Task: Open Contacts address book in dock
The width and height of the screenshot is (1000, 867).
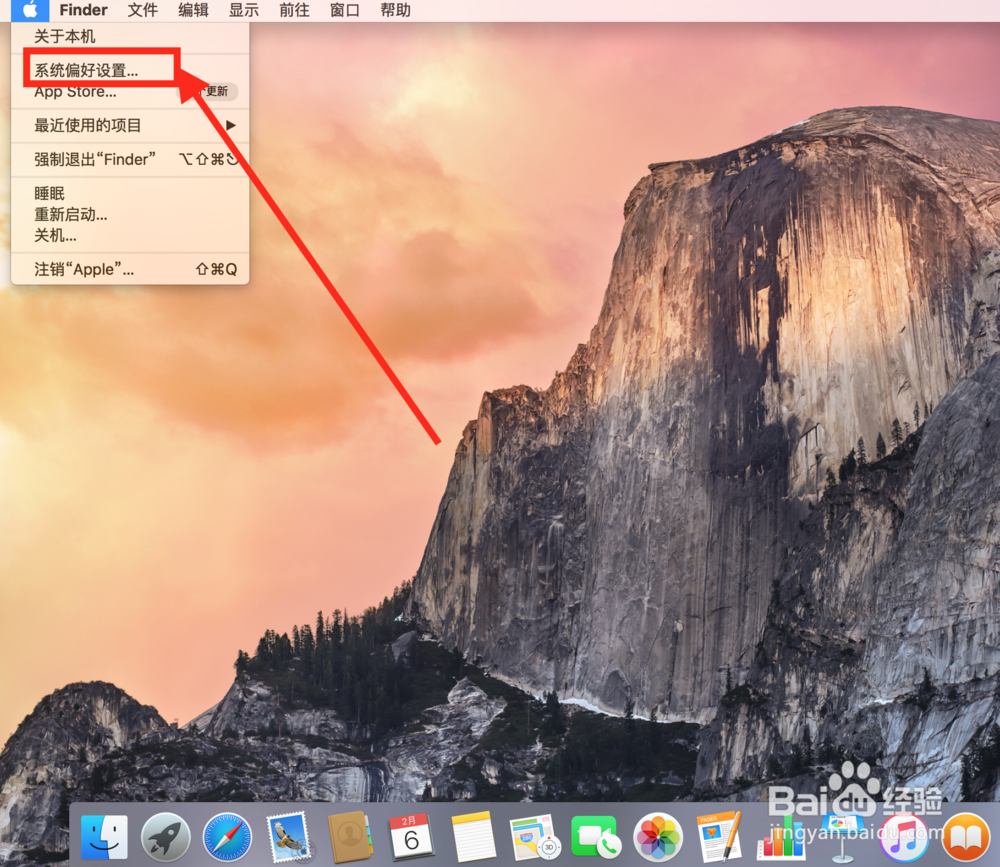Action: click(x=349, y=836)
